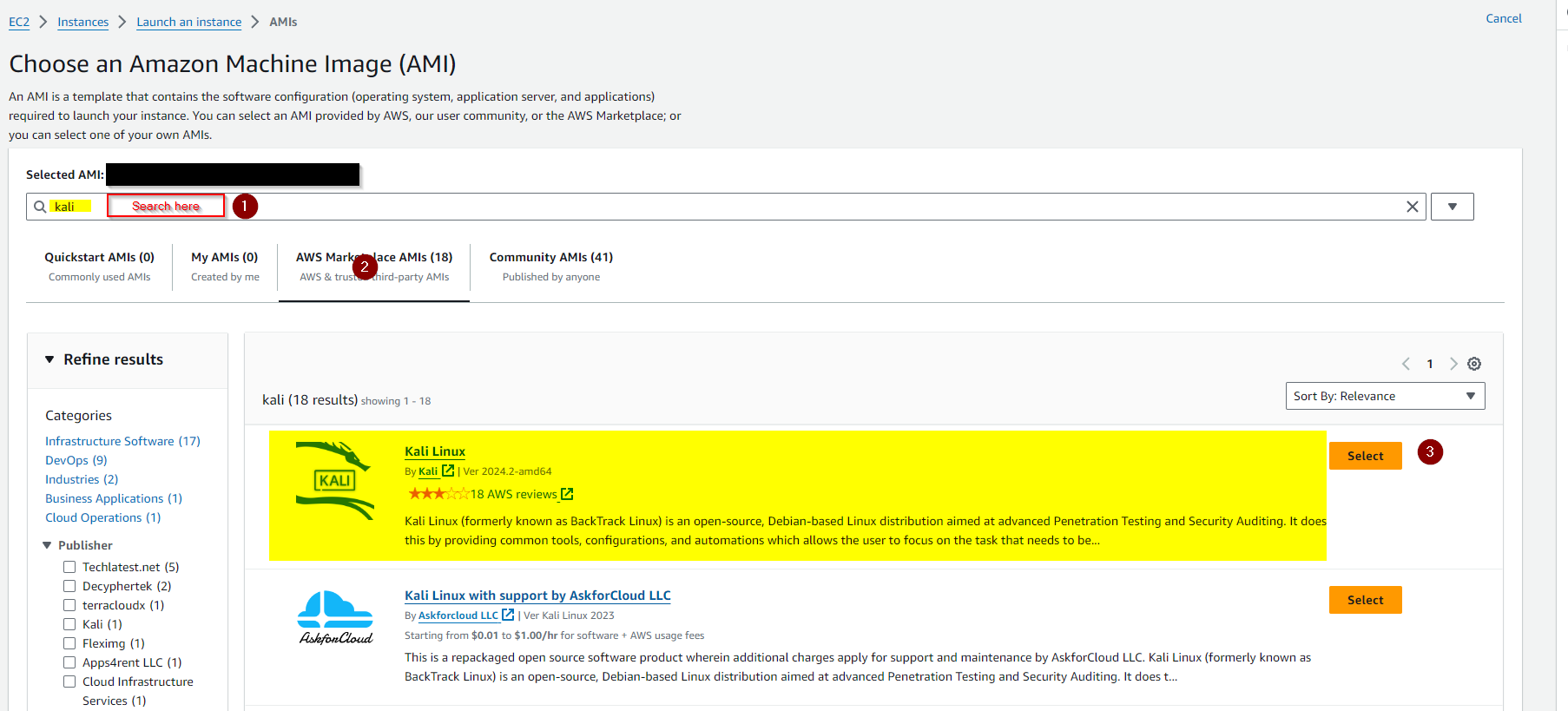Click Cancel at top right
Image resolution: width=1568 pixels, height=711 pixels.
1504,18
